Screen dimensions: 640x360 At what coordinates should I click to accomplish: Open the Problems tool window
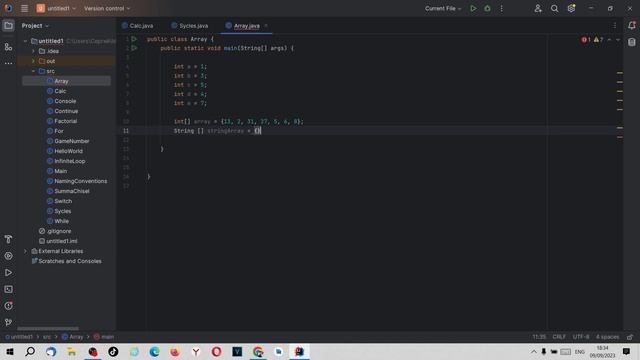[x=8, y=306]
